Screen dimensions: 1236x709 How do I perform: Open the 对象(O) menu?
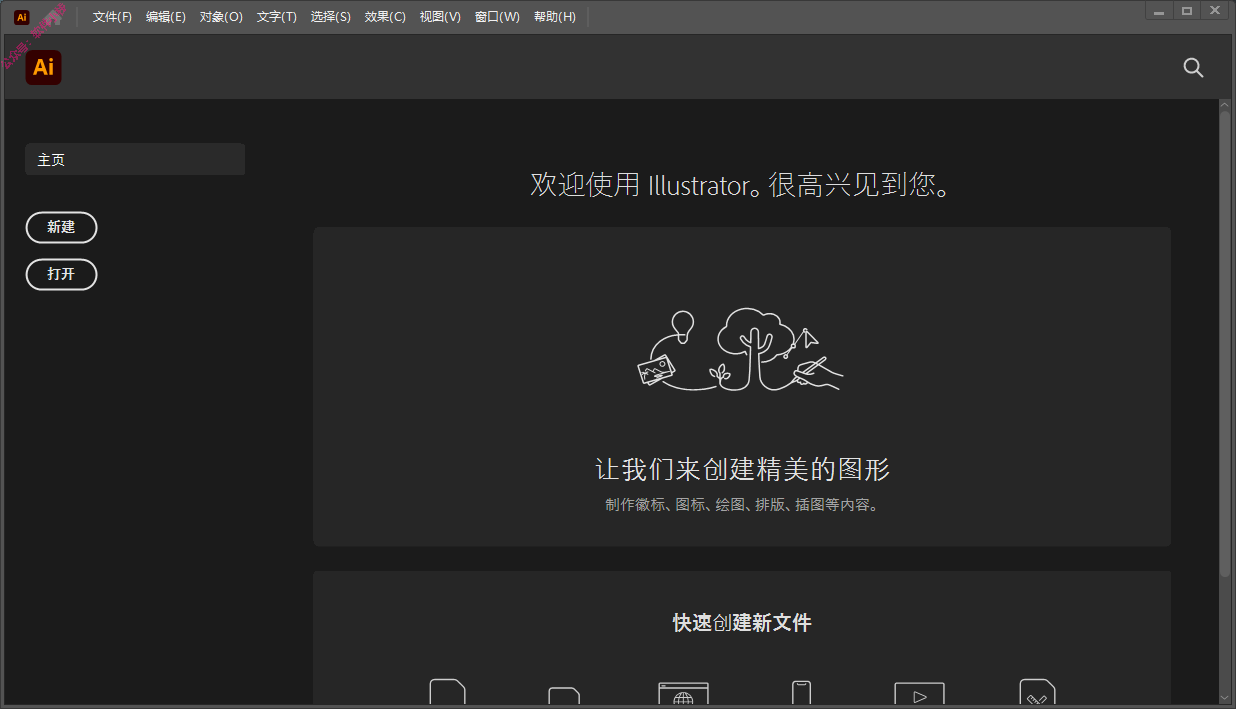point(221,17)
